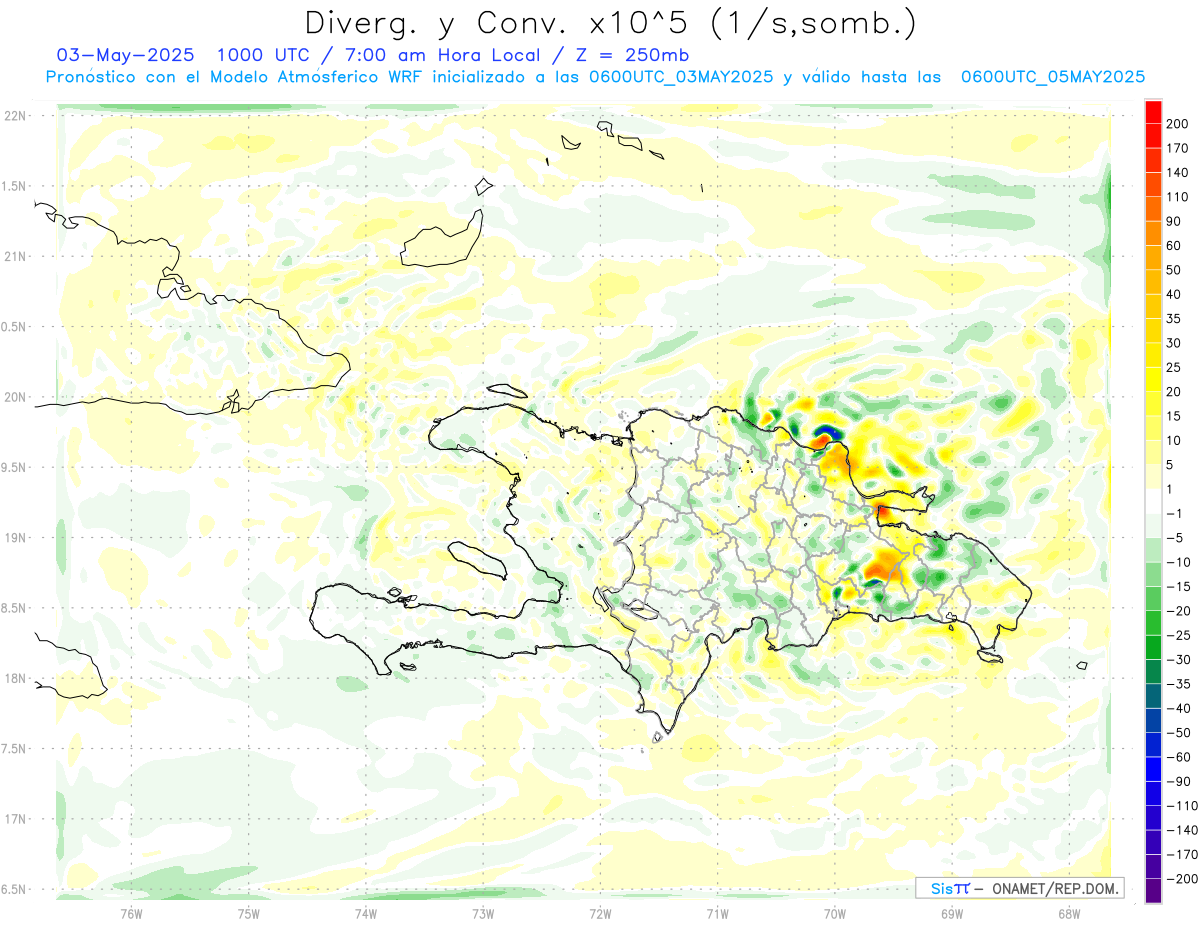Viewport: 1200px width, 927px height.
Task: Click the negative '-40' colorbar value
Action: [x=1181, y=708]
